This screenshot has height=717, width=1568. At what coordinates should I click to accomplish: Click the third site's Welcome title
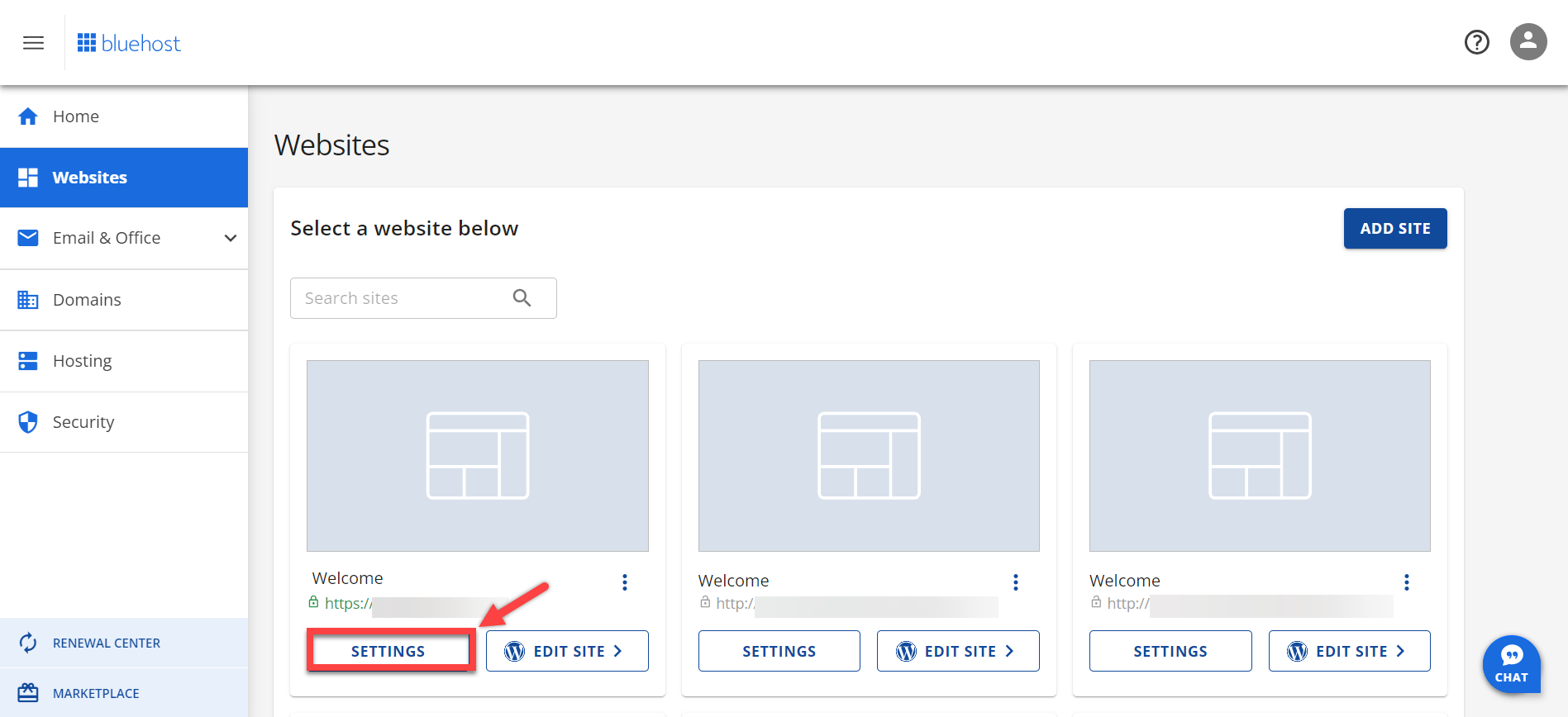click(1125, 581)
